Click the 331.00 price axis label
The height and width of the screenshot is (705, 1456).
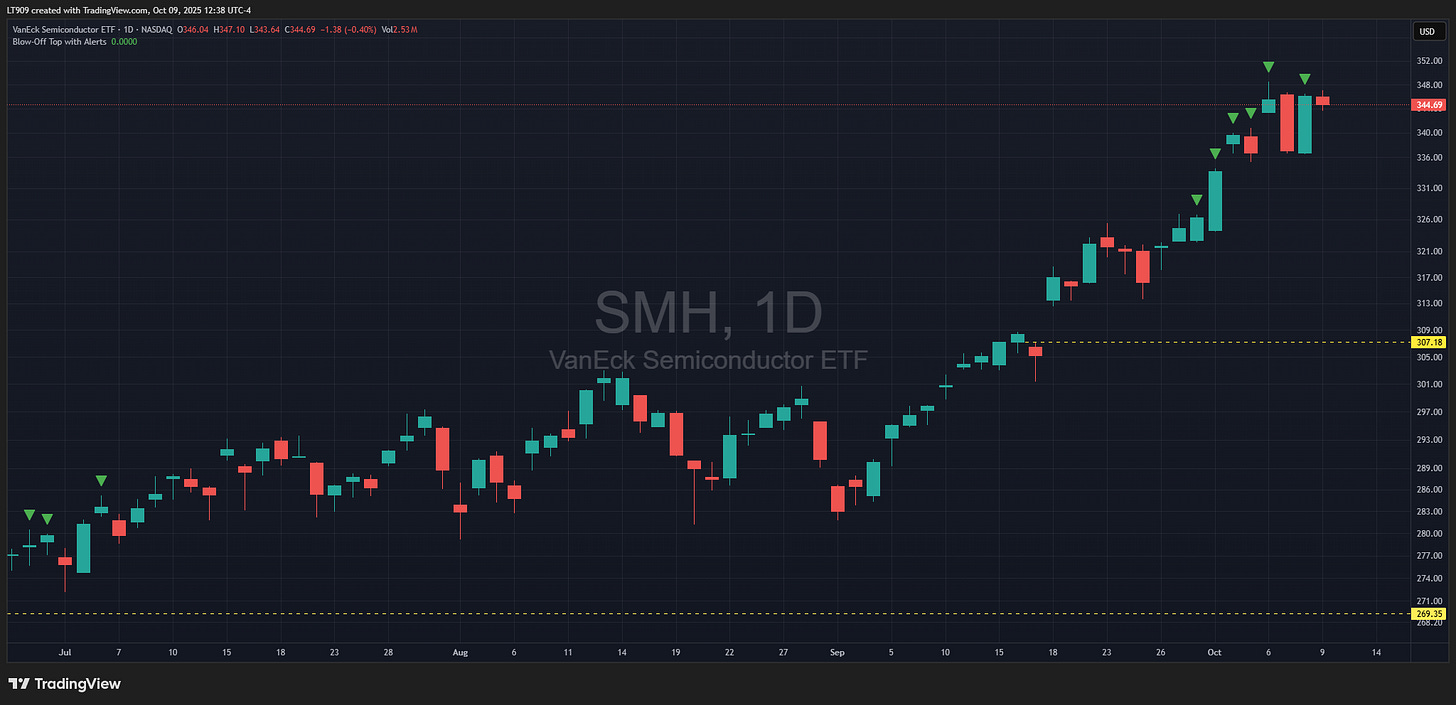(x=1428, y=188)
